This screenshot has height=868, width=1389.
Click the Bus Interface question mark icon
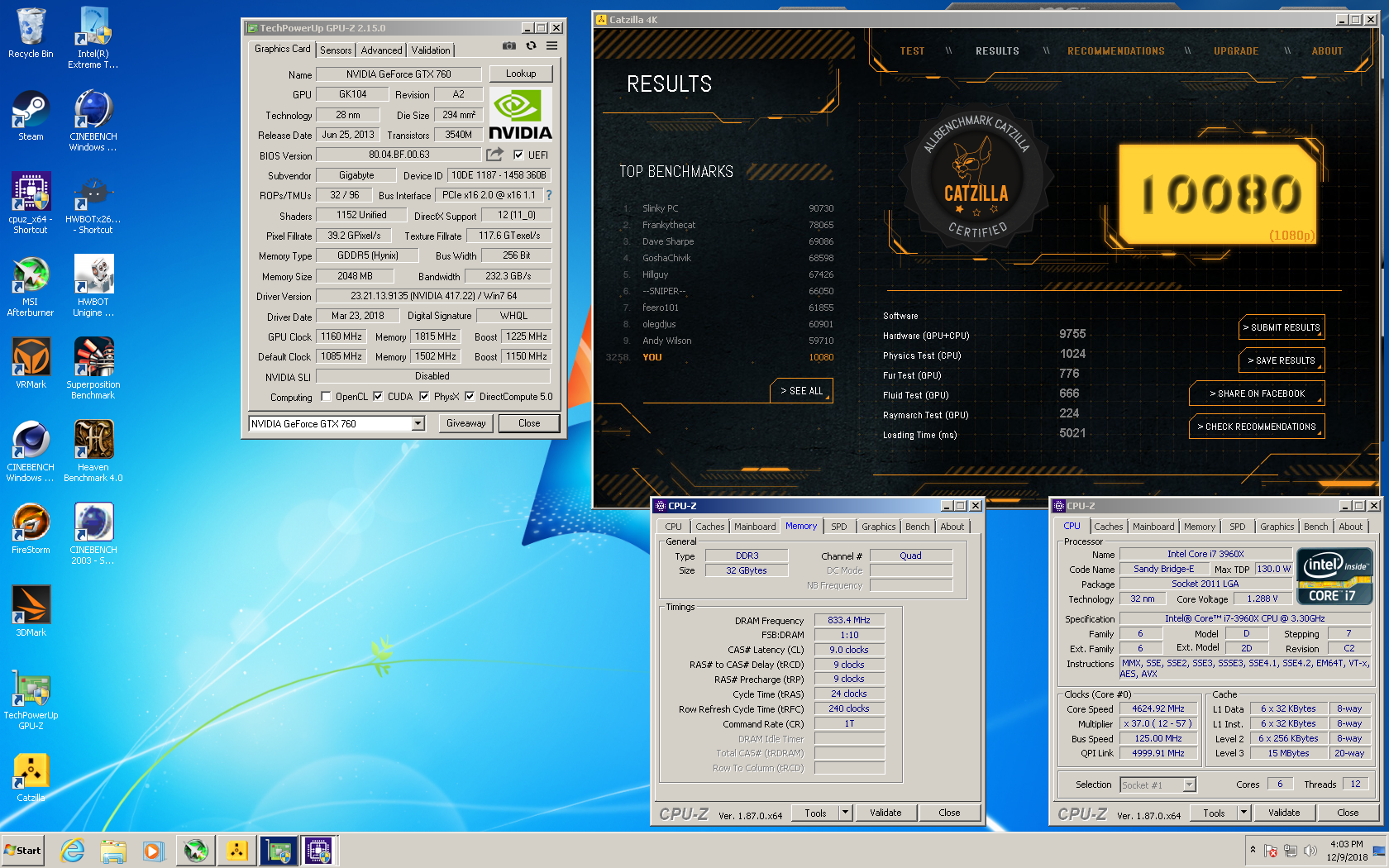coord(548,195)
